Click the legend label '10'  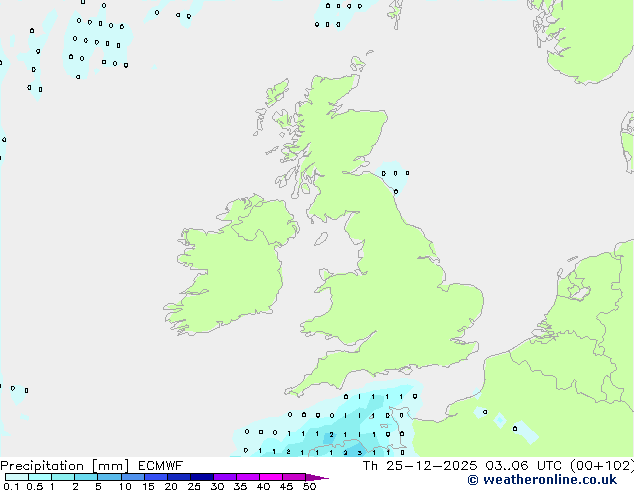(125, 486)
